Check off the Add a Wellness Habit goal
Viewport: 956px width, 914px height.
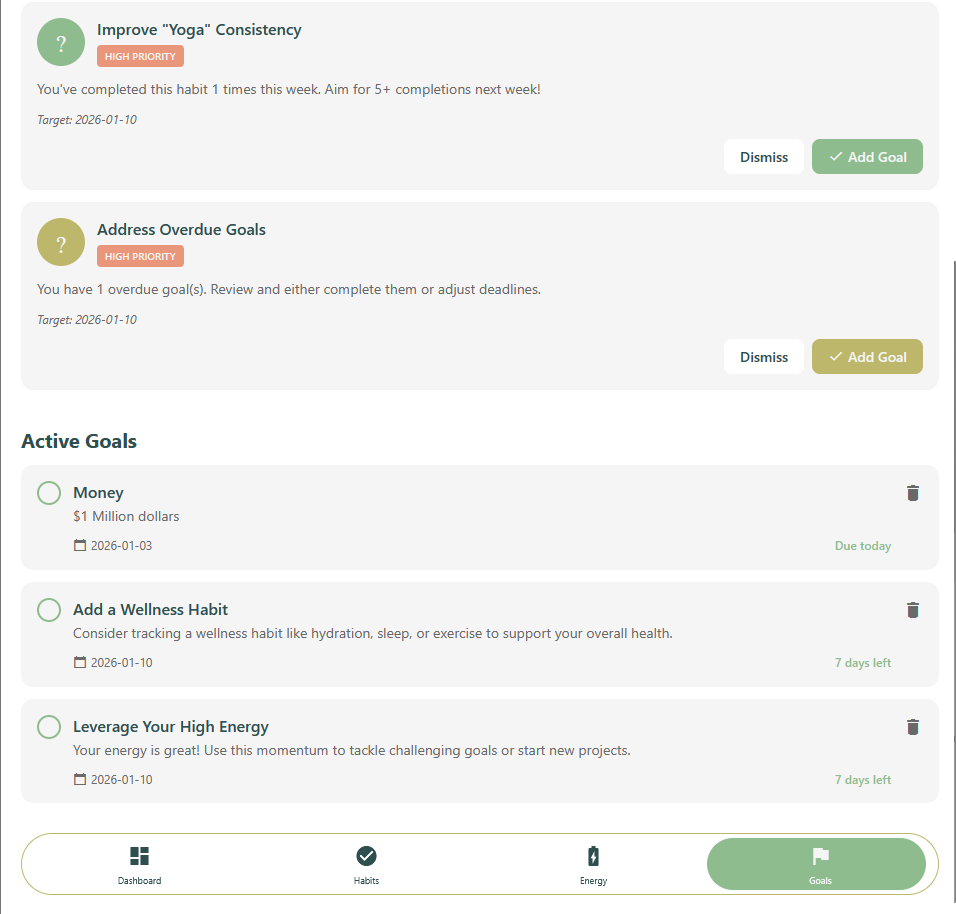(x=49, y=610)
